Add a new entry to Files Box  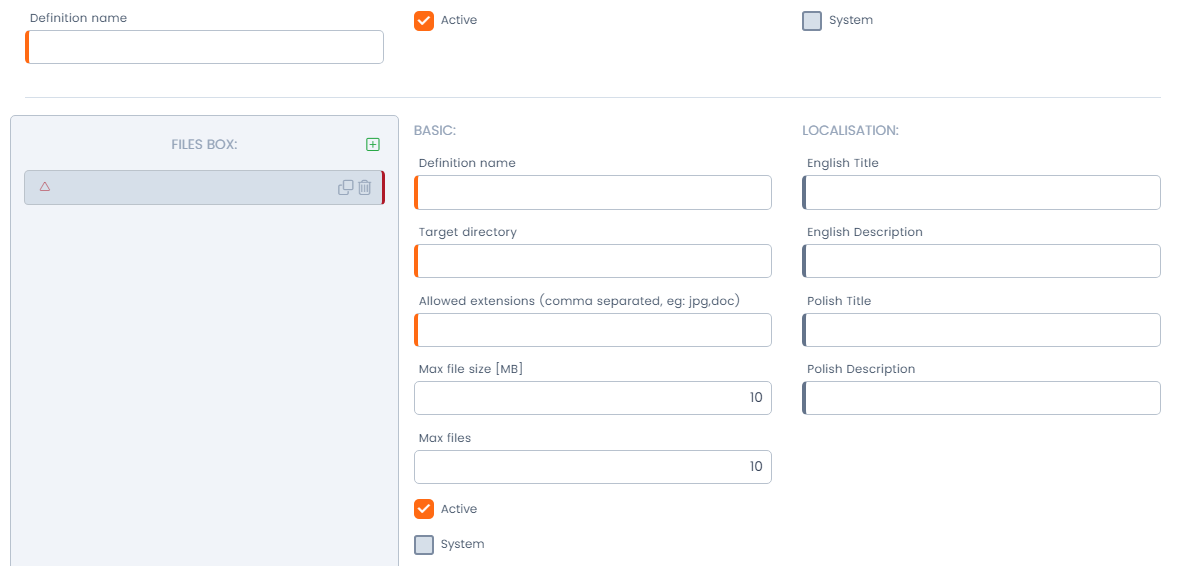click(373, 145)
